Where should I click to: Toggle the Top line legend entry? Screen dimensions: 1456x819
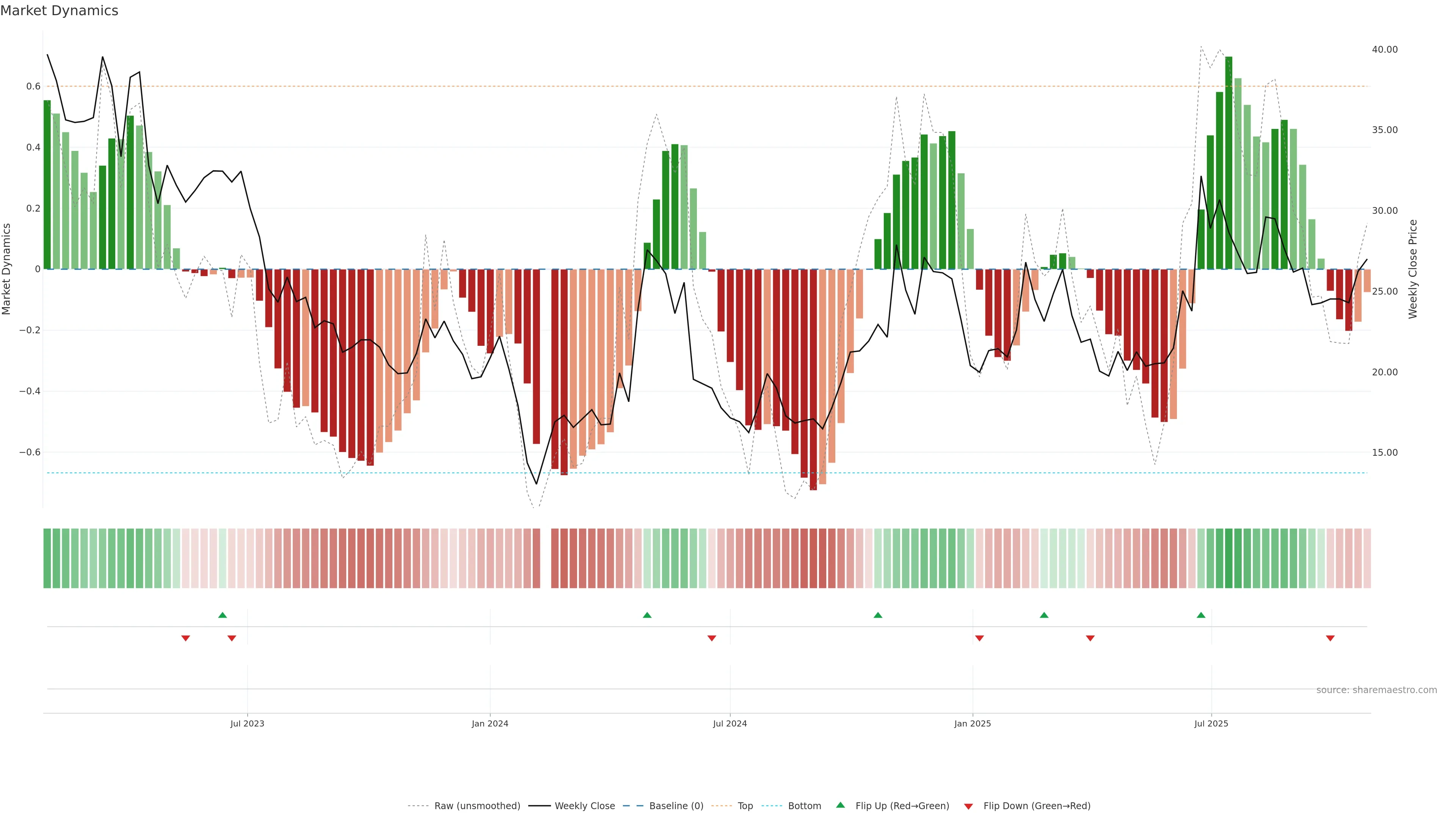pyautogui.click(x=745, y=806)
